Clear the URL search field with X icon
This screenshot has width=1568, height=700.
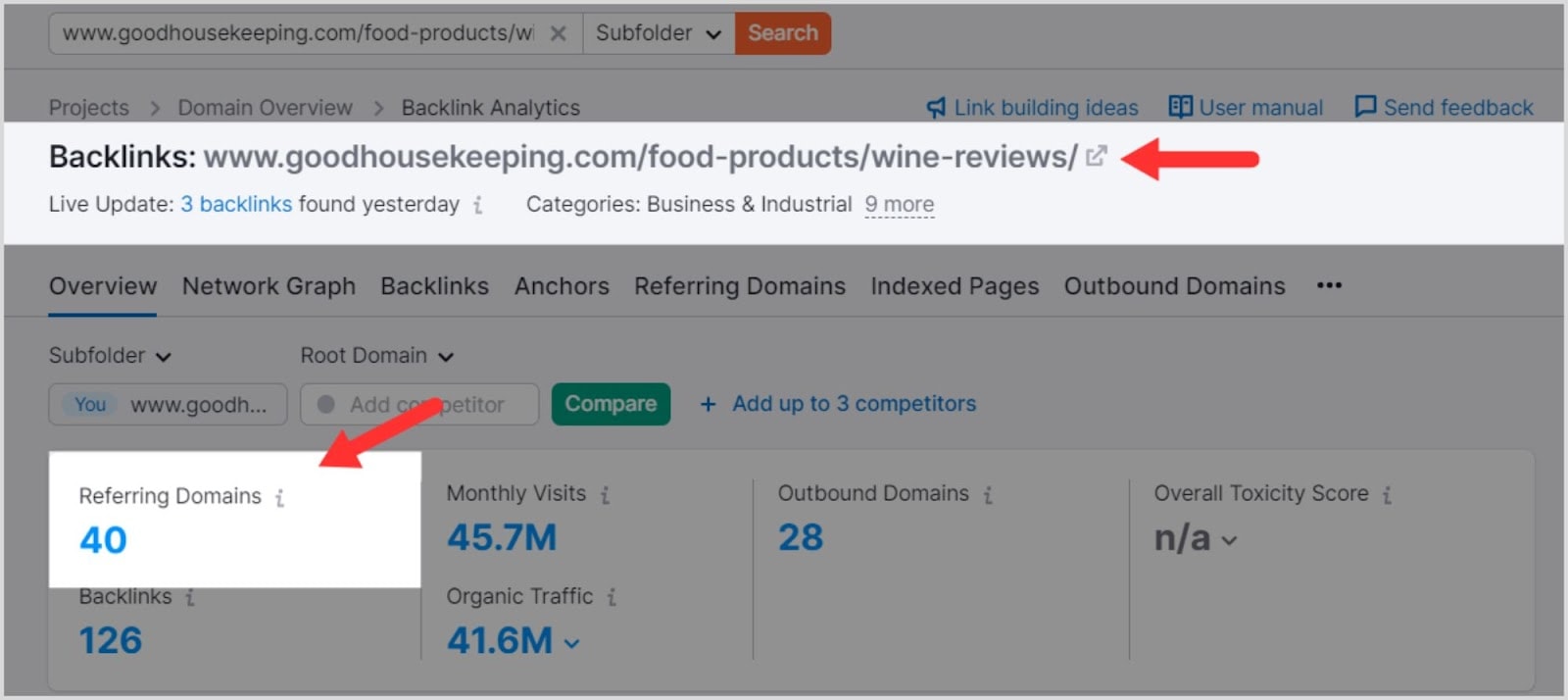pos(558,33)
